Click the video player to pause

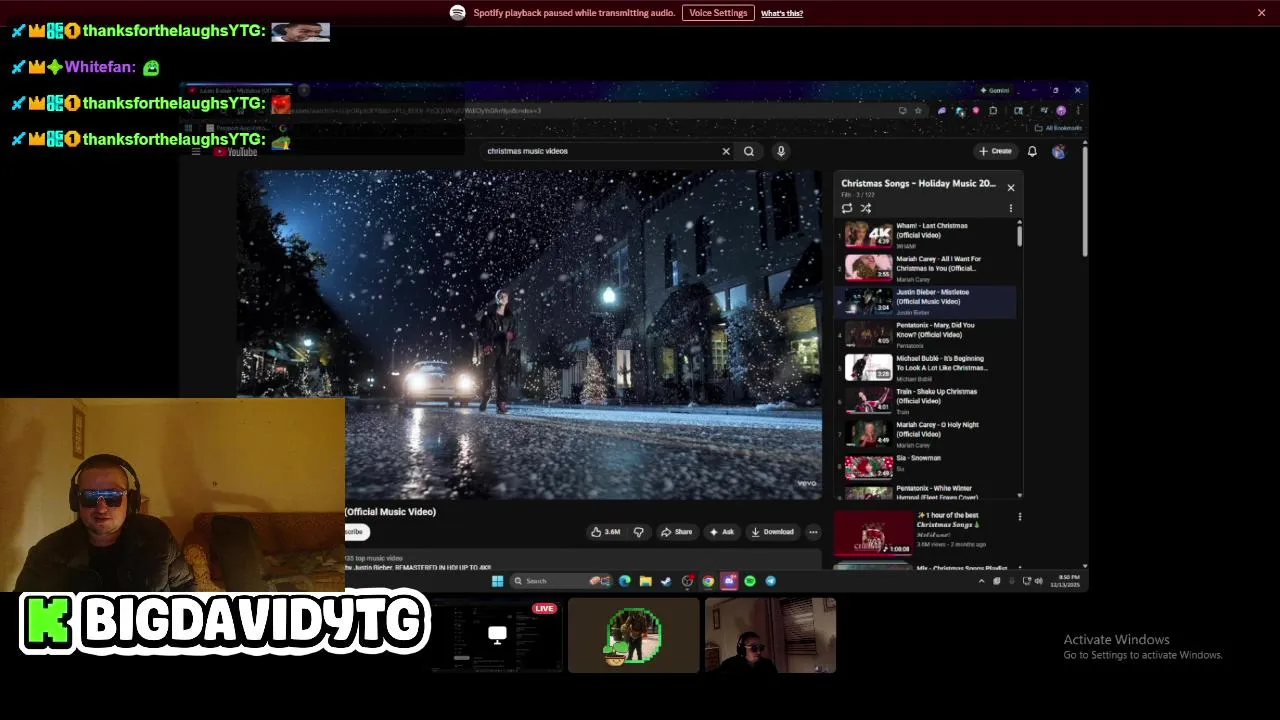tap(529, 334)
